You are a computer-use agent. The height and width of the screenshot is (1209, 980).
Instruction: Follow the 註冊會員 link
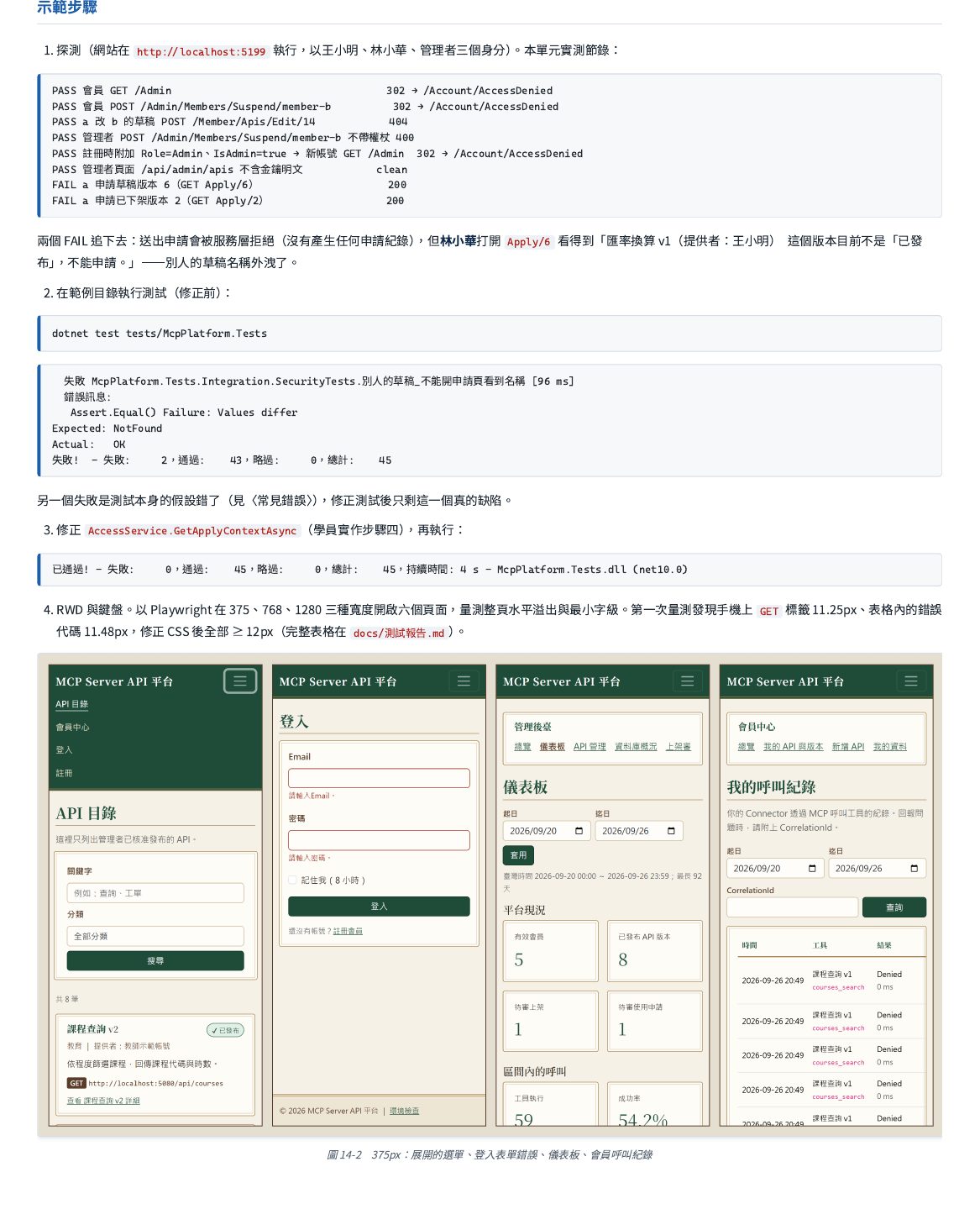pyautogui.click(x=348, y=931)
